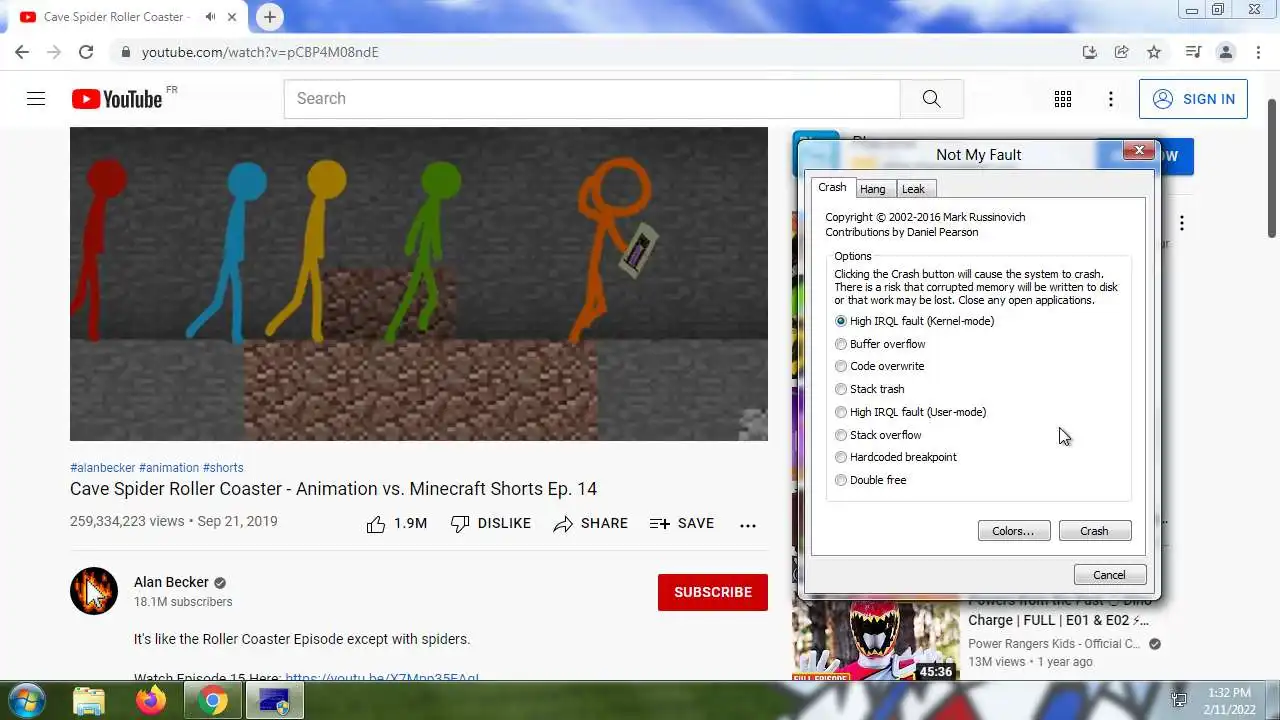Open the YouTube apps grid icon
1280x720 pixels.
pyautogui.click(x=1063, y=98)
